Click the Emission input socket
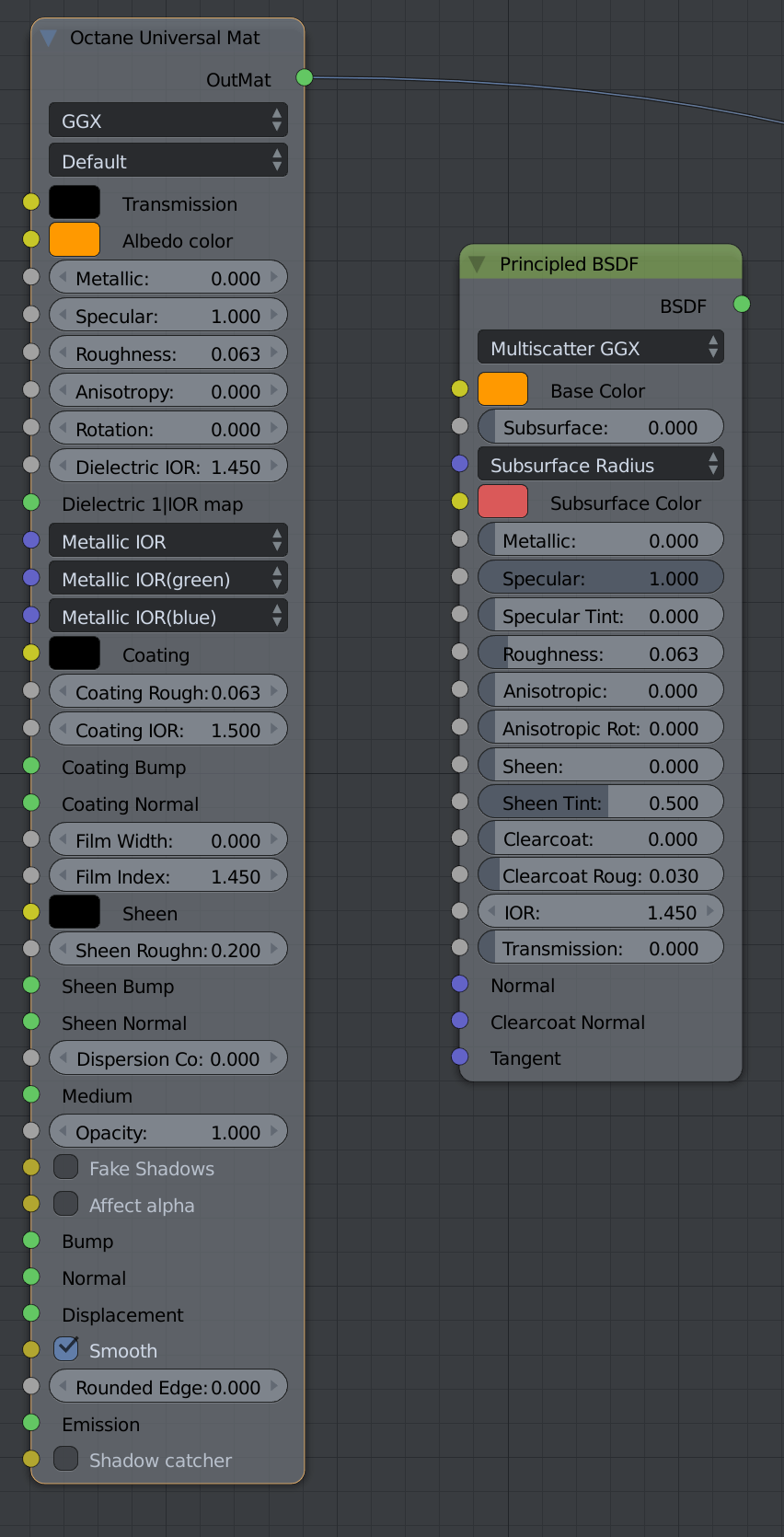Screen dimensions: 784x1537 coord(31,1423)
